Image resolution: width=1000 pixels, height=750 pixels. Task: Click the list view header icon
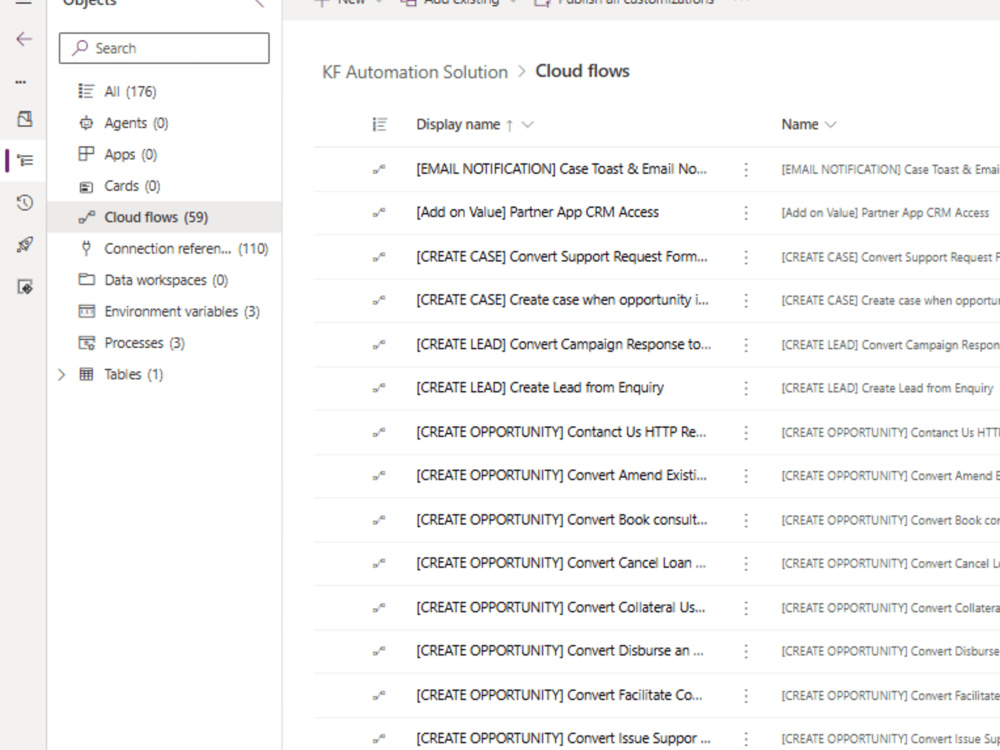click(x=379, y=124)
